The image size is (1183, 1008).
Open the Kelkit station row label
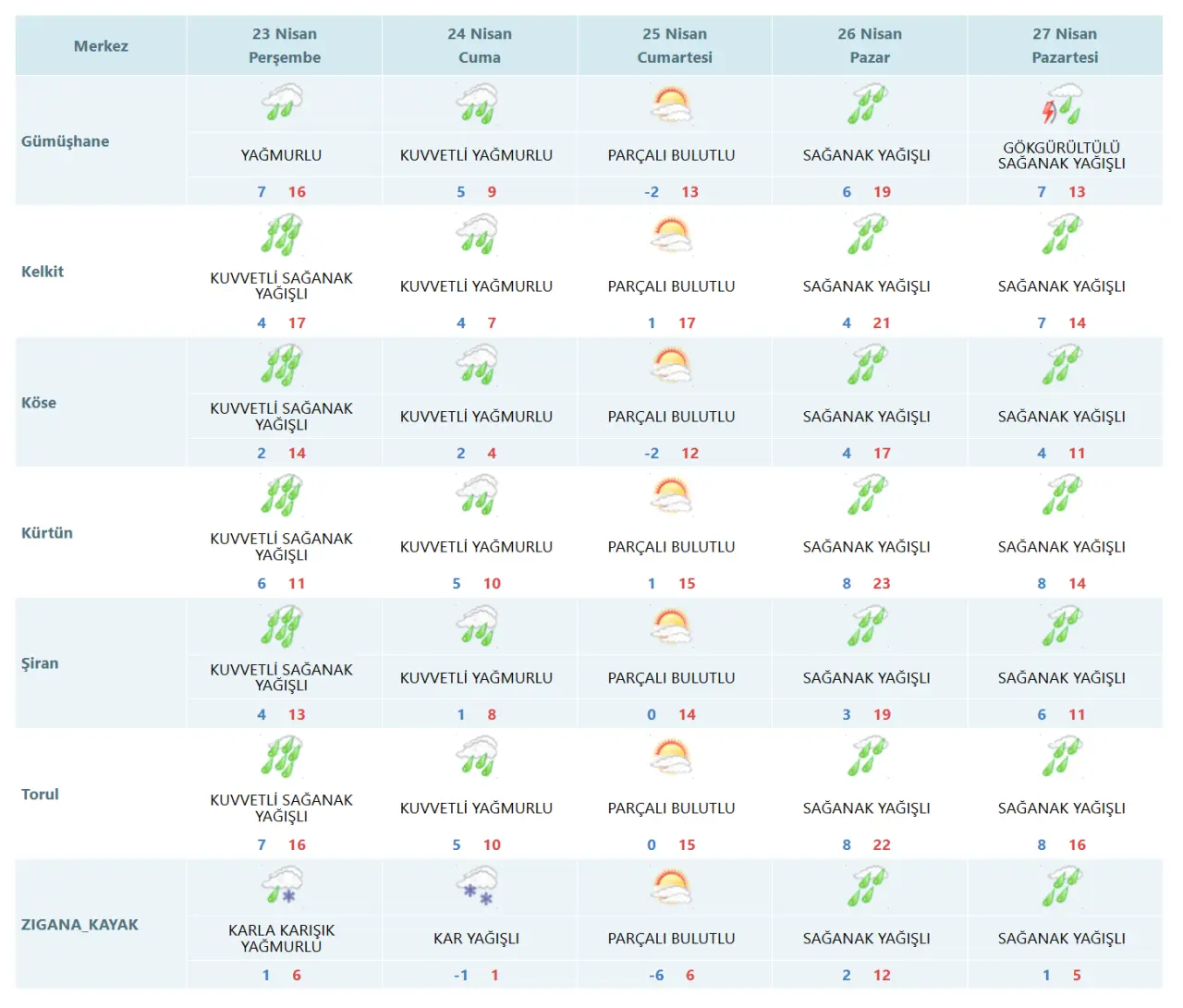(x=43, y=272)
